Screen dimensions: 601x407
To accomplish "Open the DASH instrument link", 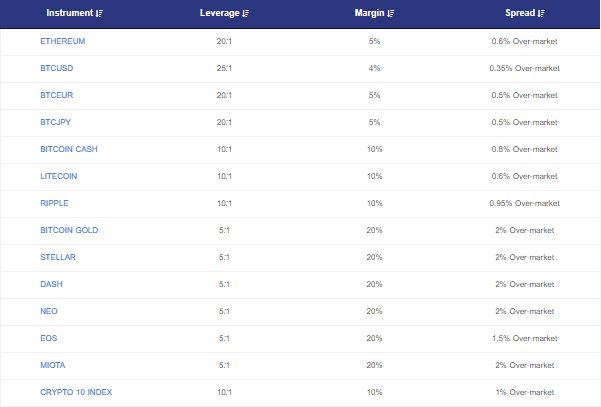I will 51,284.
